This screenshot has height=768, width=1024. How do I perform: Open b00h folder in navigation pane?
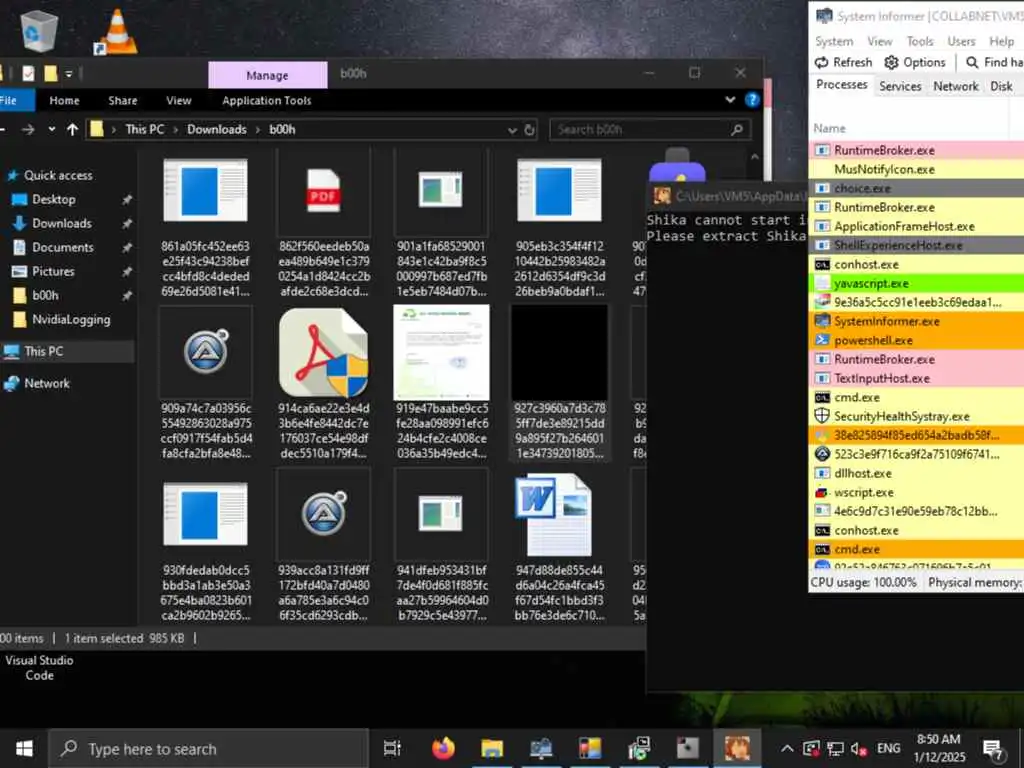click(45, 296)
